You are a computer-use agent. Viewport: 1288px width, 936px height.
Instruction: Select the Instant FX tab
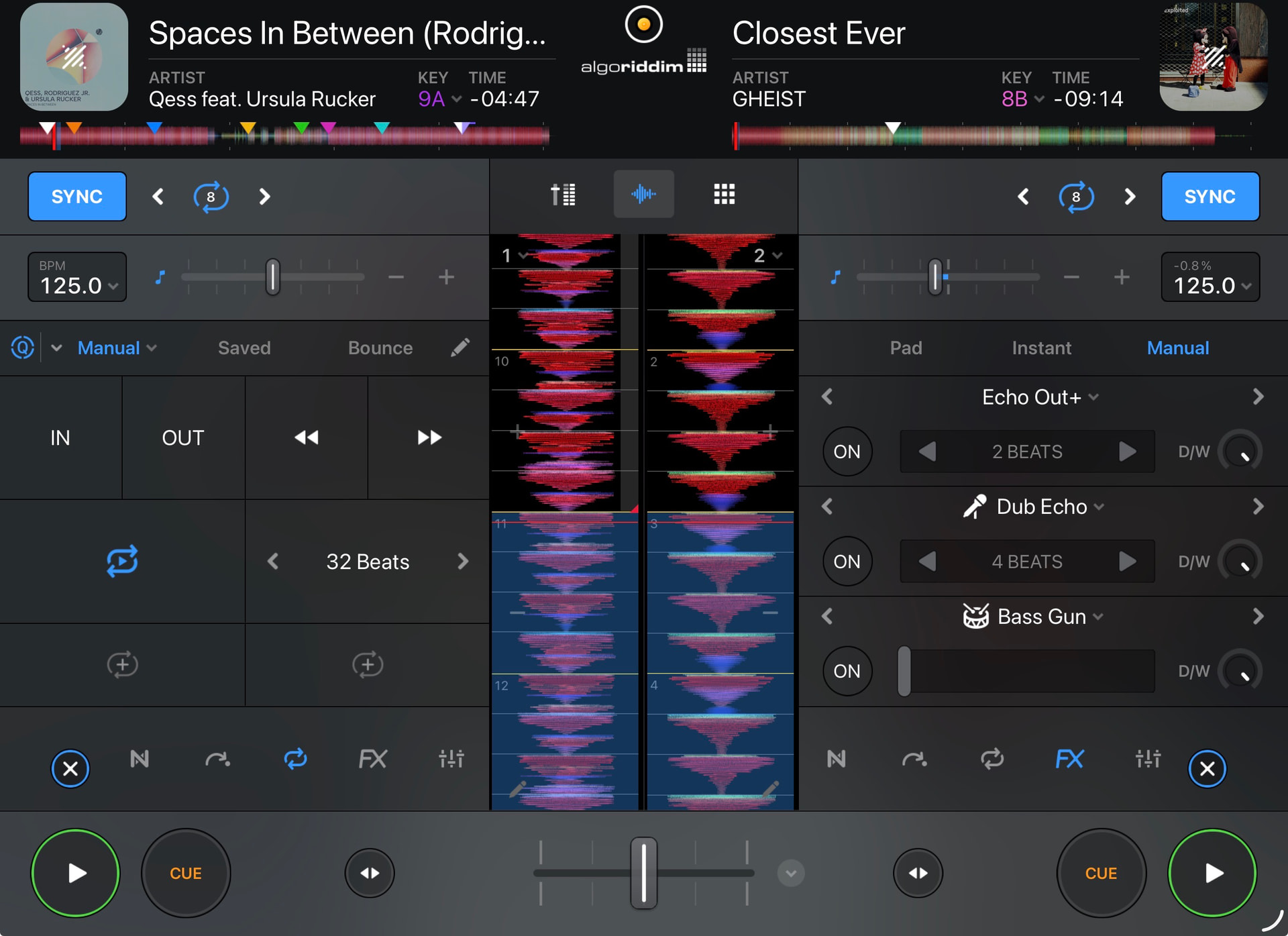click(x=1041, y=348)
